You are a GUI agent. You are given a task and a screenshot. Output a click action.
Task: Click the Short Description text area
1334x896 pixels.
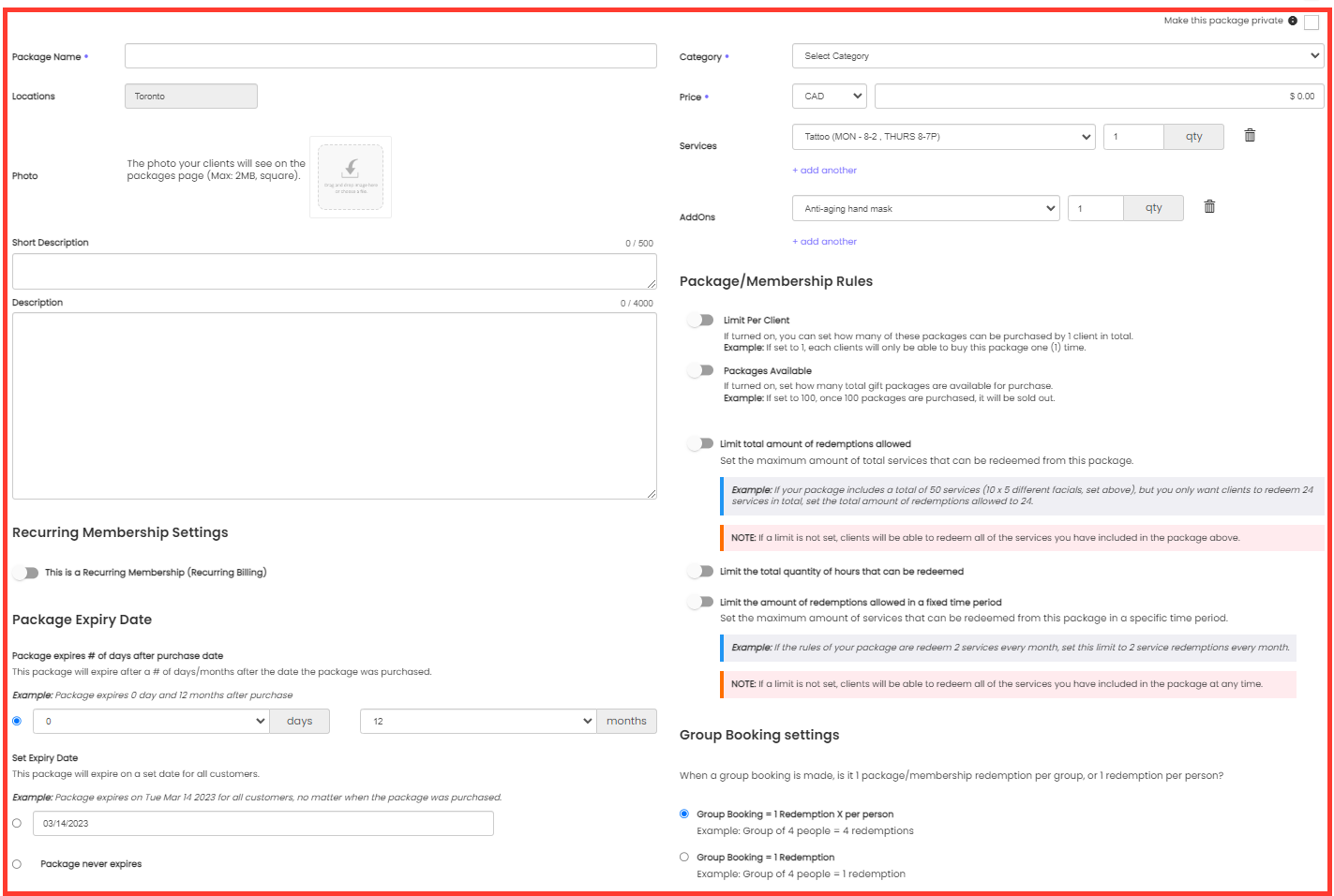334,271
